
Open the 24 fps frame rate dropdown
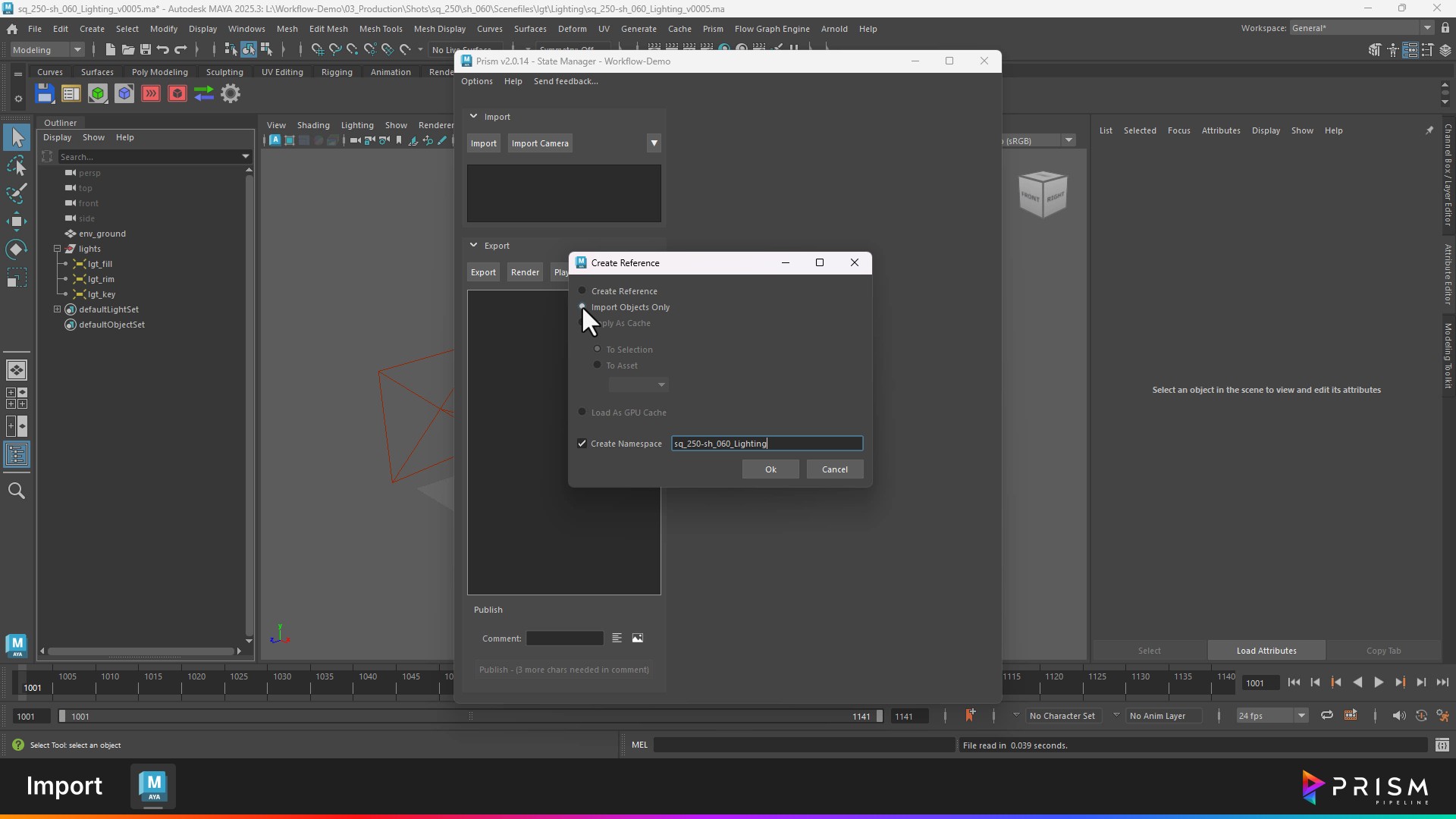pos(1272,716)
